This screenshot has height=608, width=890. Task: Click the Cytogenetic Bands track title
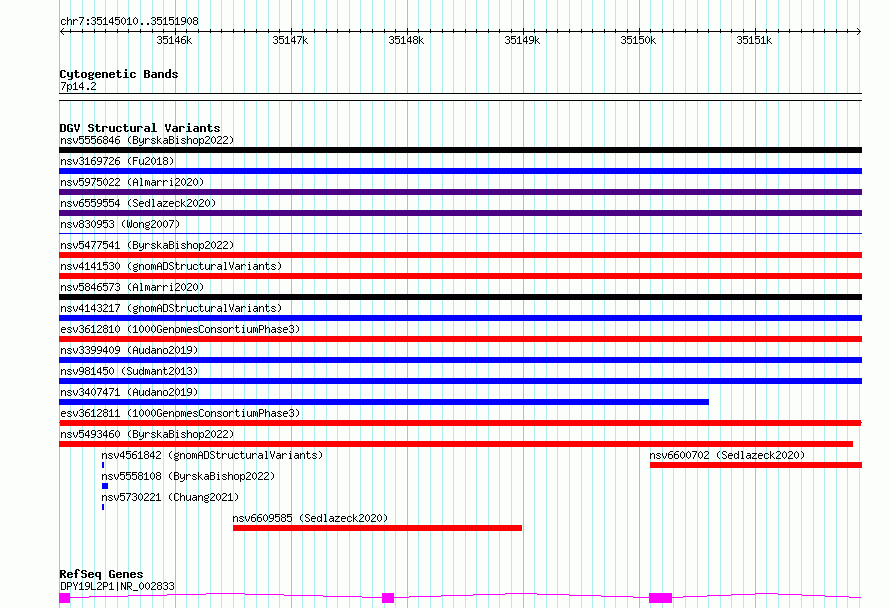119,74
